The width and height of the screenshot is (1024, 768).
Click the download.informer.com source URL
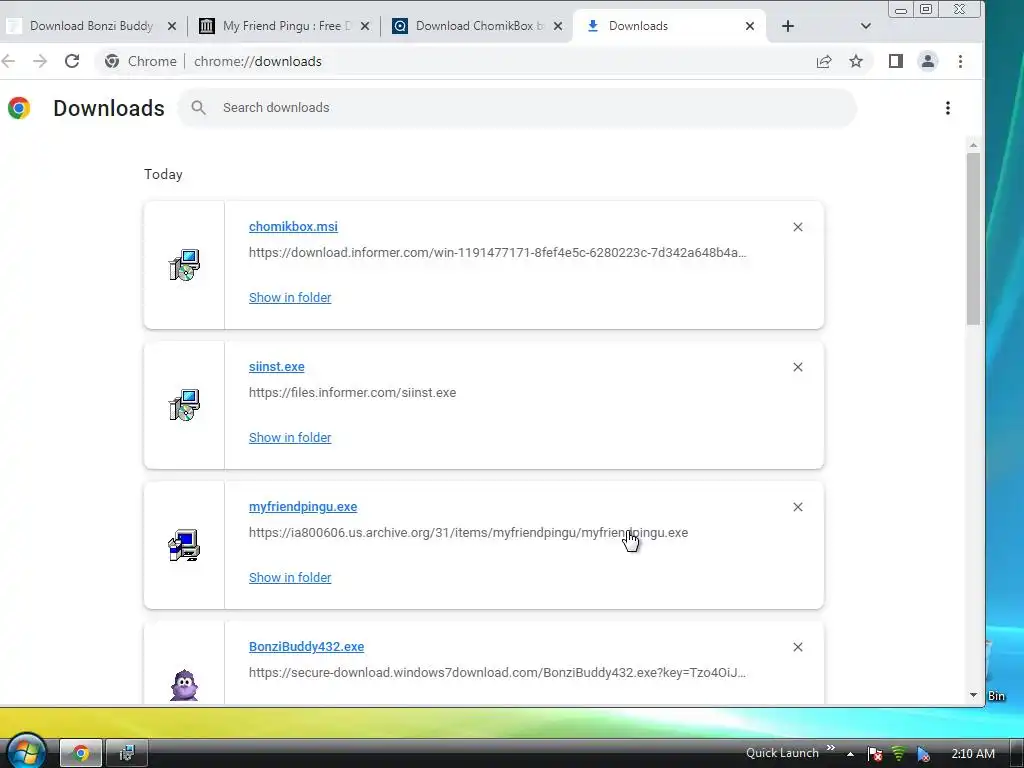(497, 253)
